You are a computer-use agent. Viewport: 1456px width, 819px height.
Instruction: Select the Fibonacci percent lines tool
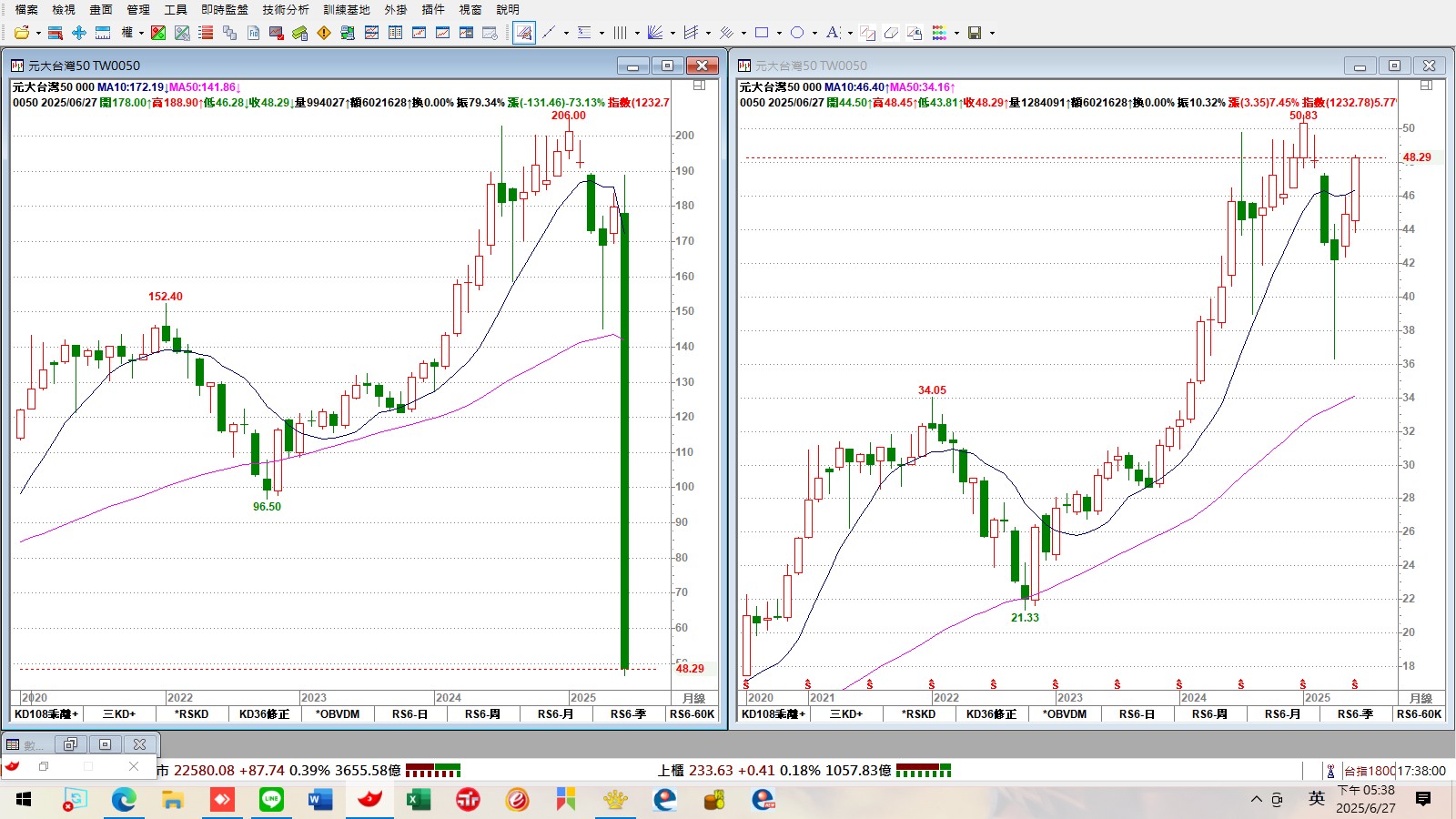584,33
